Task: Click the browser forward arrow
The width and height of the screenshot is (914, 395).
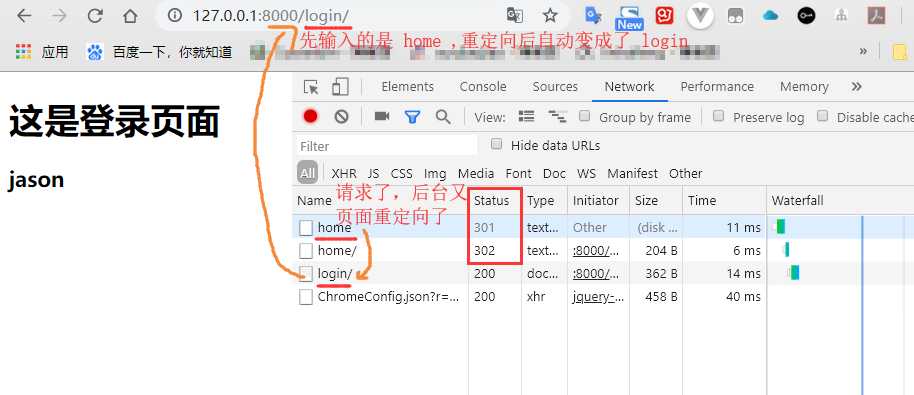Action: pos(59,16)
